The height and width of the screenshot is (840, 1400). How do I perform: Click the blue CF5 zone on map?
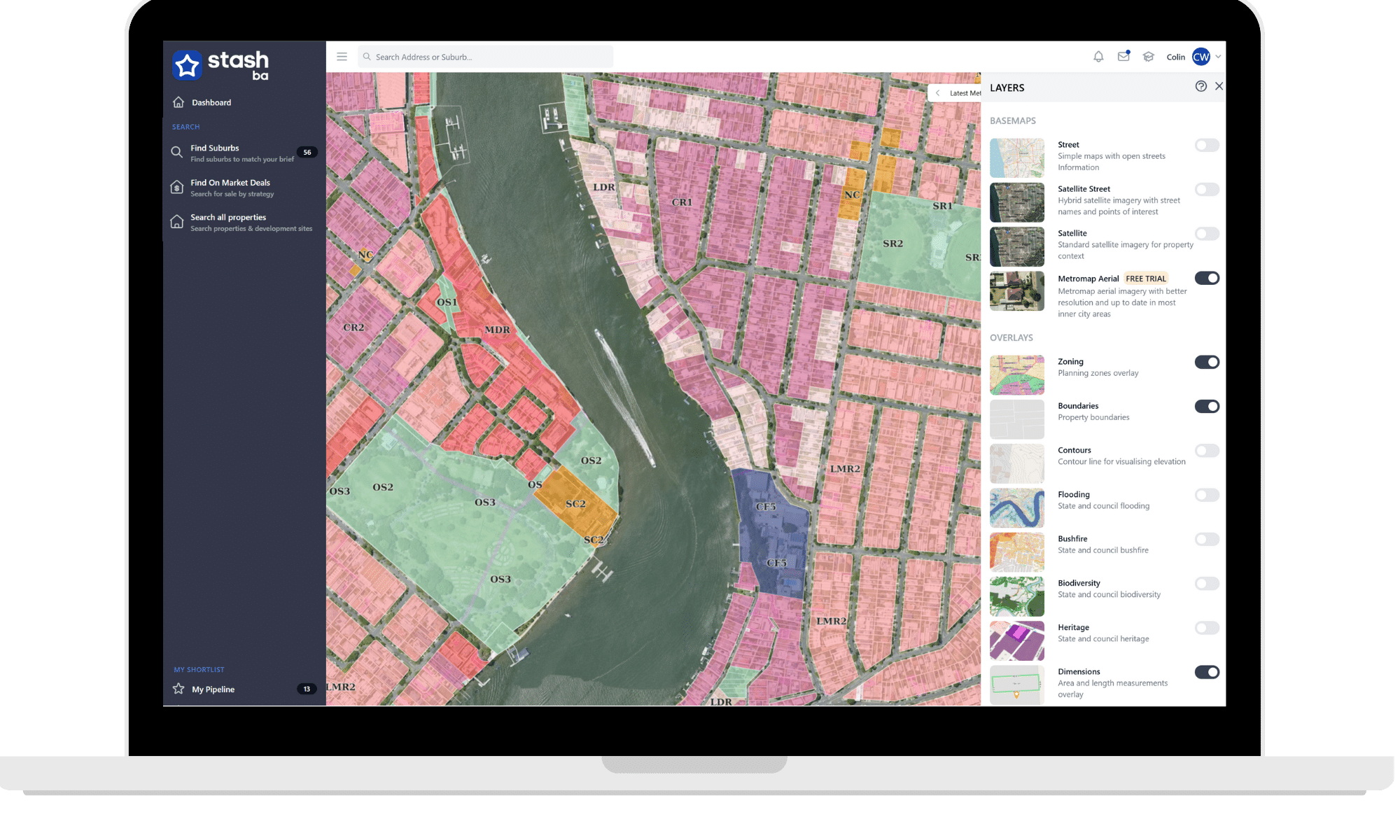[773, 533]
